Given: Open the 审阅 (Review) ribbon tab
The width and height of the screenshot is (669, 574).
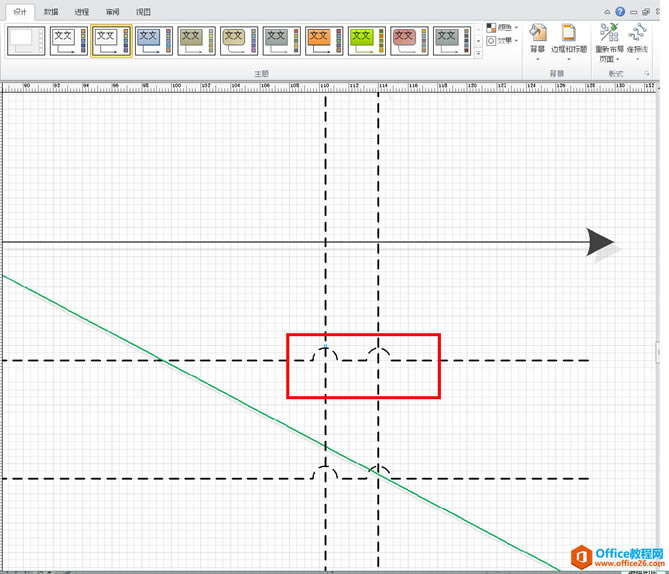Looking at the screenshot, I should (x=113, y=12).
